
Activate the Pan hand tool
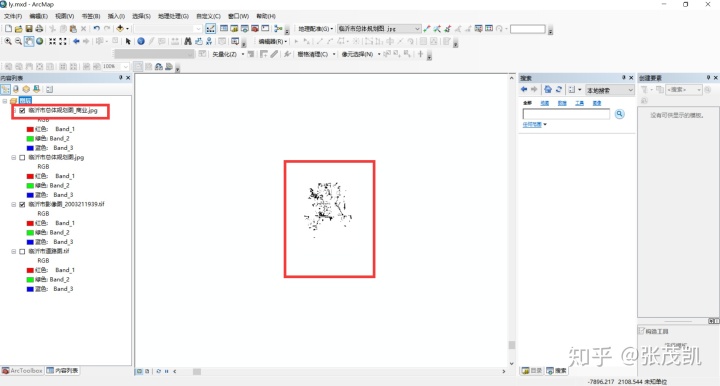29,41
